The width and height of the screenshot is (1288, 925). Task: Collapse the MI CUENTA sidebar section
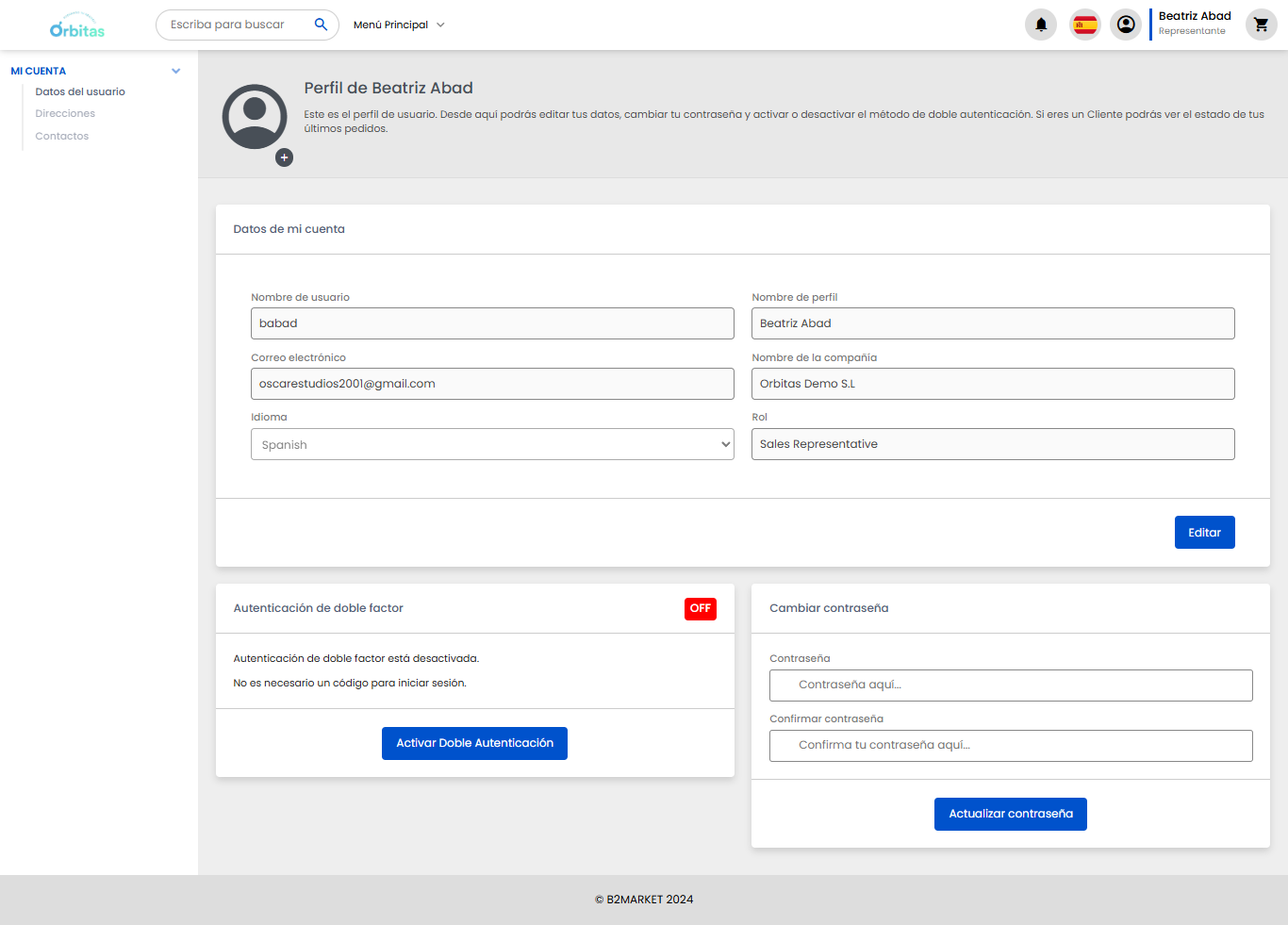point(175,71)
